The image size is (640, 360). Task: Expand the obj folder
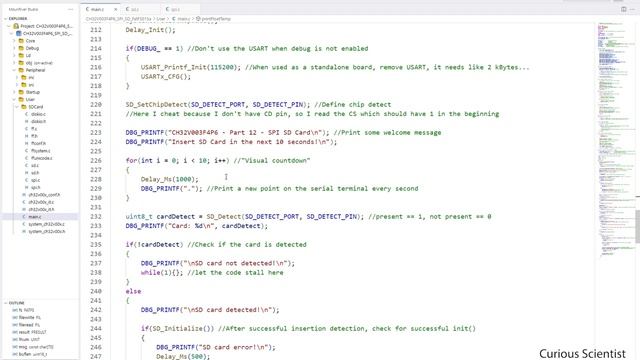pyautogui.click(x=14, y=63)
